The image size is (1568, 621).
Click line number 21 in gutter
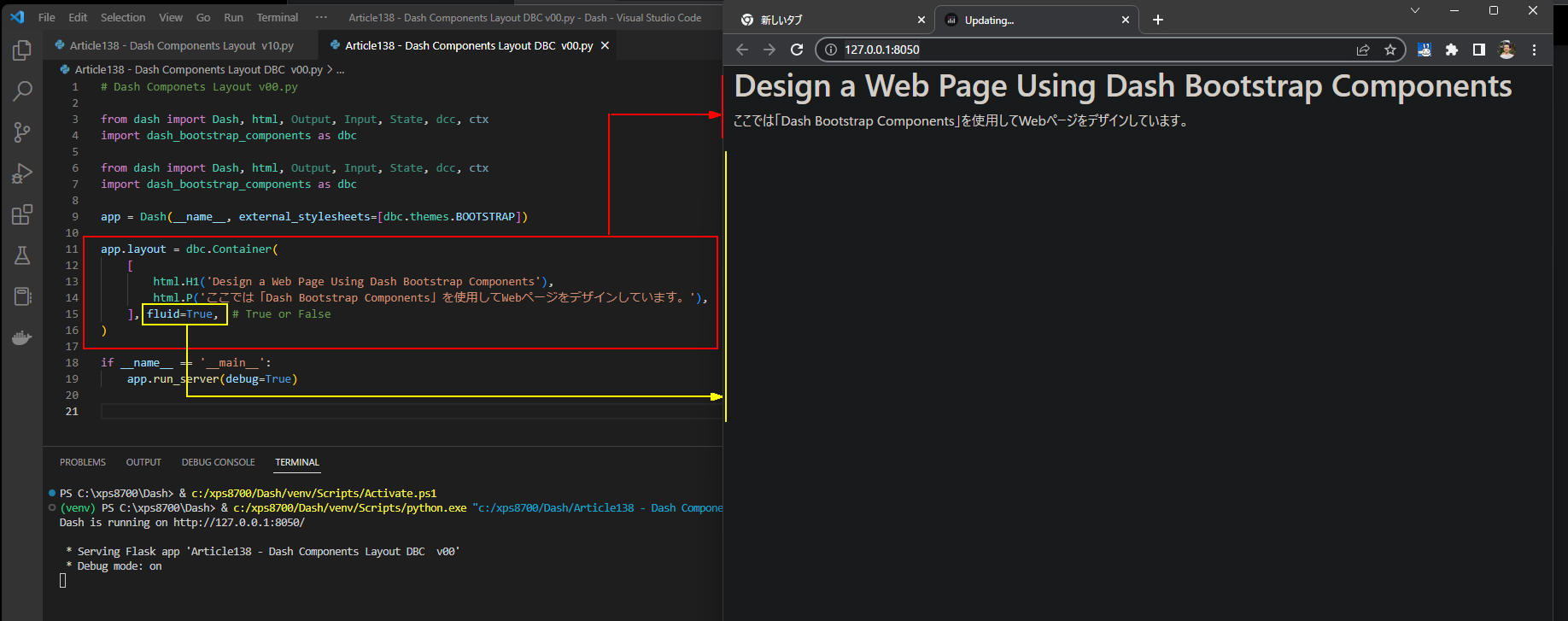tap(72, 412)
